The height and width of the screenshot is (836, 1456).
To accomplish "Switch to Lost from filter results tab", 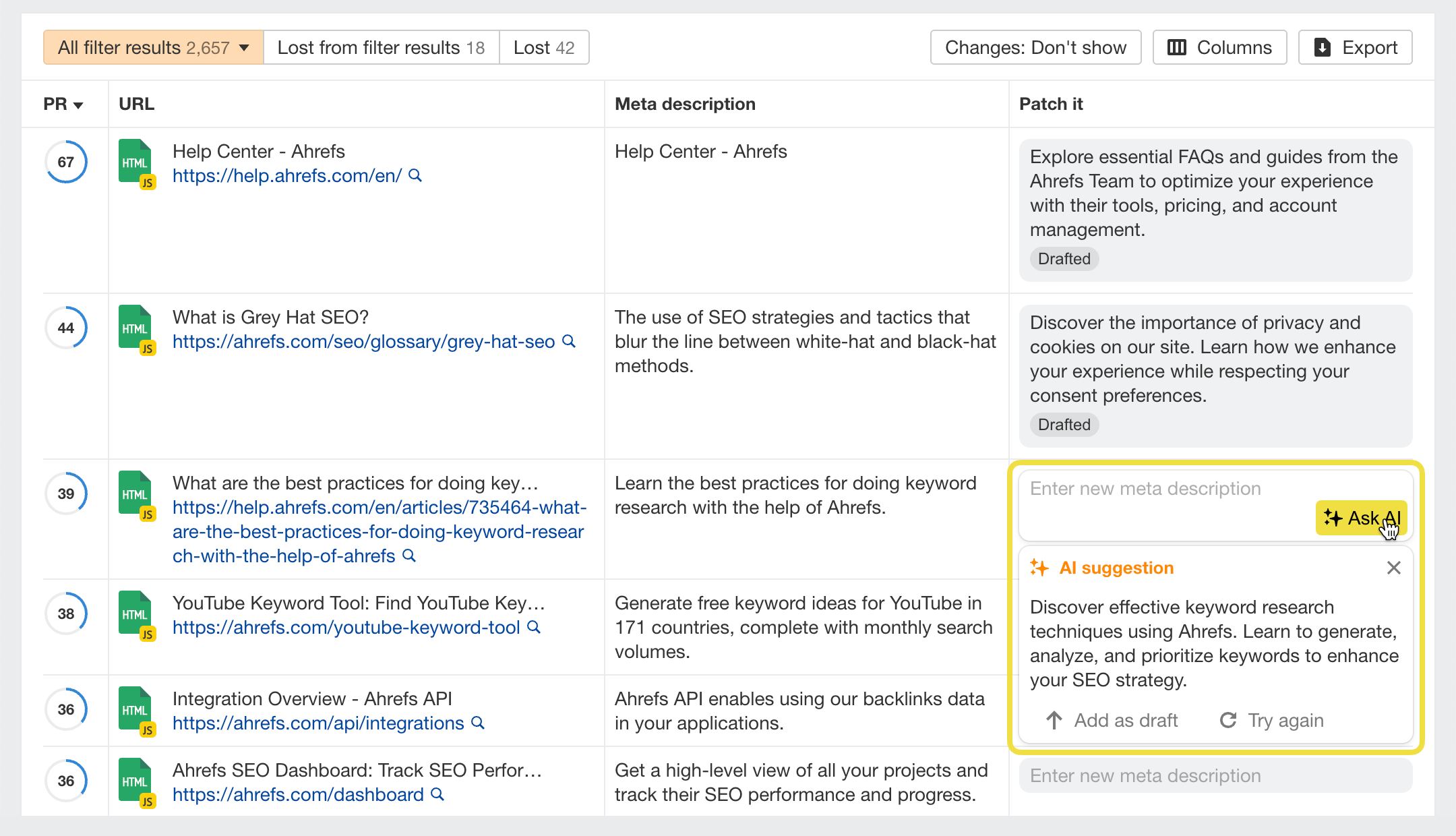I will pyautogui.click(x=381, y=47).
